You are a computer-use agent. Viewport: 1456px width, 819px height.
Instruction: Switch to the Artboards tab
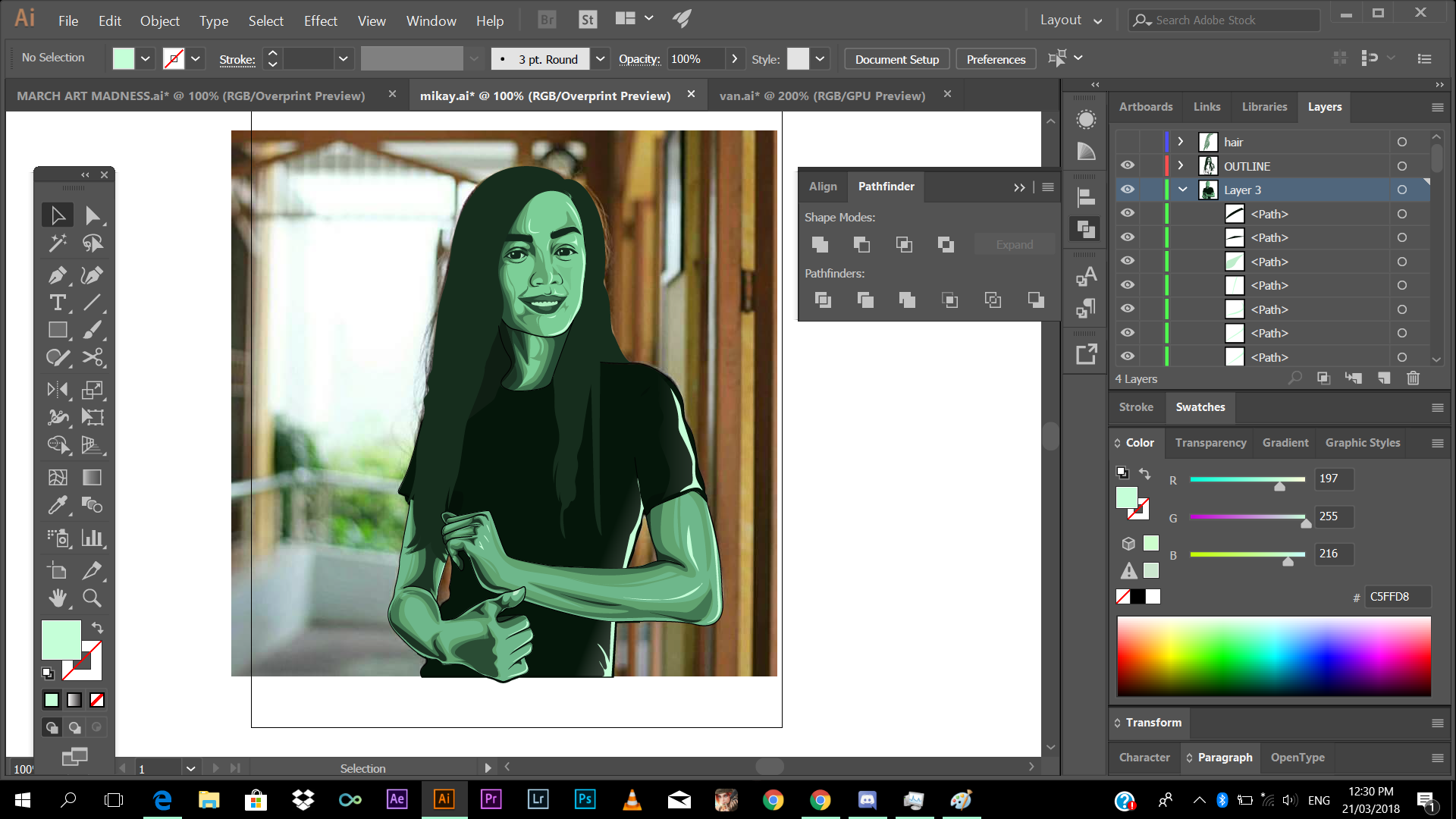click(x=1145, y=107)
